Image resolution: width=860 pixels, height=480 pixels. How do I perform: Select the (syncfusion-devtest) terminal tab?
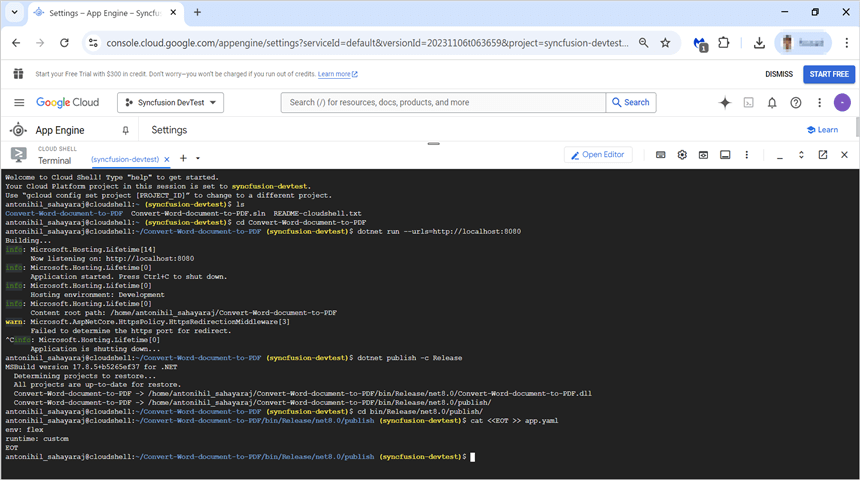(x=125, y=159)
